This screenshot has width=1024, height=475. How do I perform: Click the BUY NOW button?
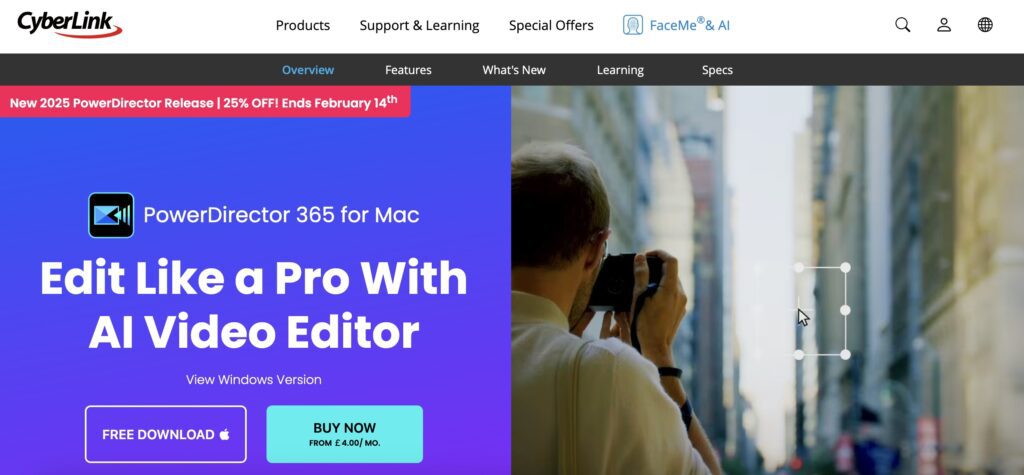(x=344, y=434)
